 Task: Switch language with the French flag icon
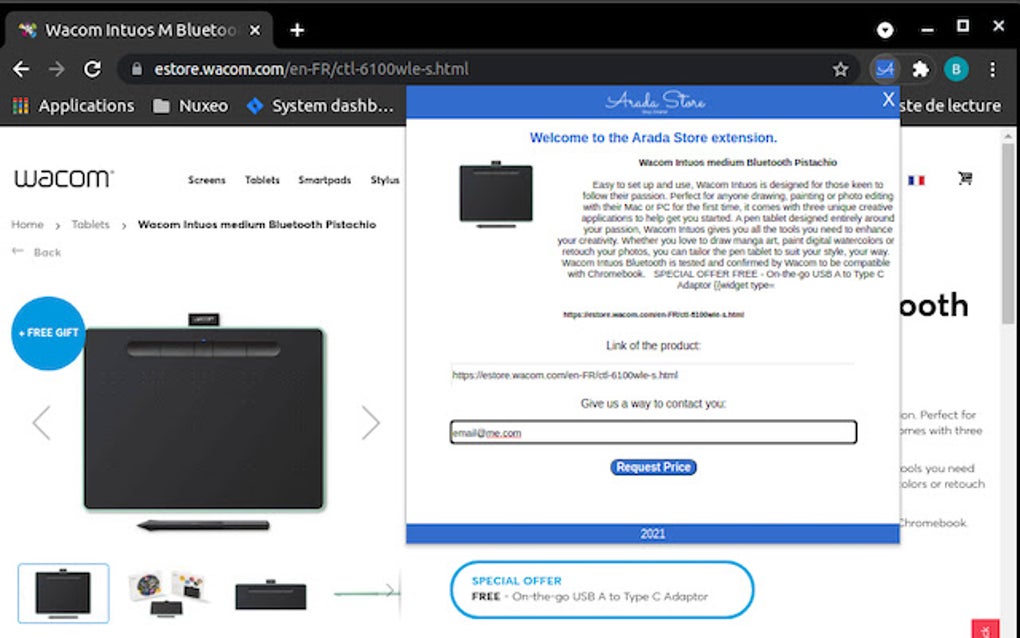coord(918,179)
